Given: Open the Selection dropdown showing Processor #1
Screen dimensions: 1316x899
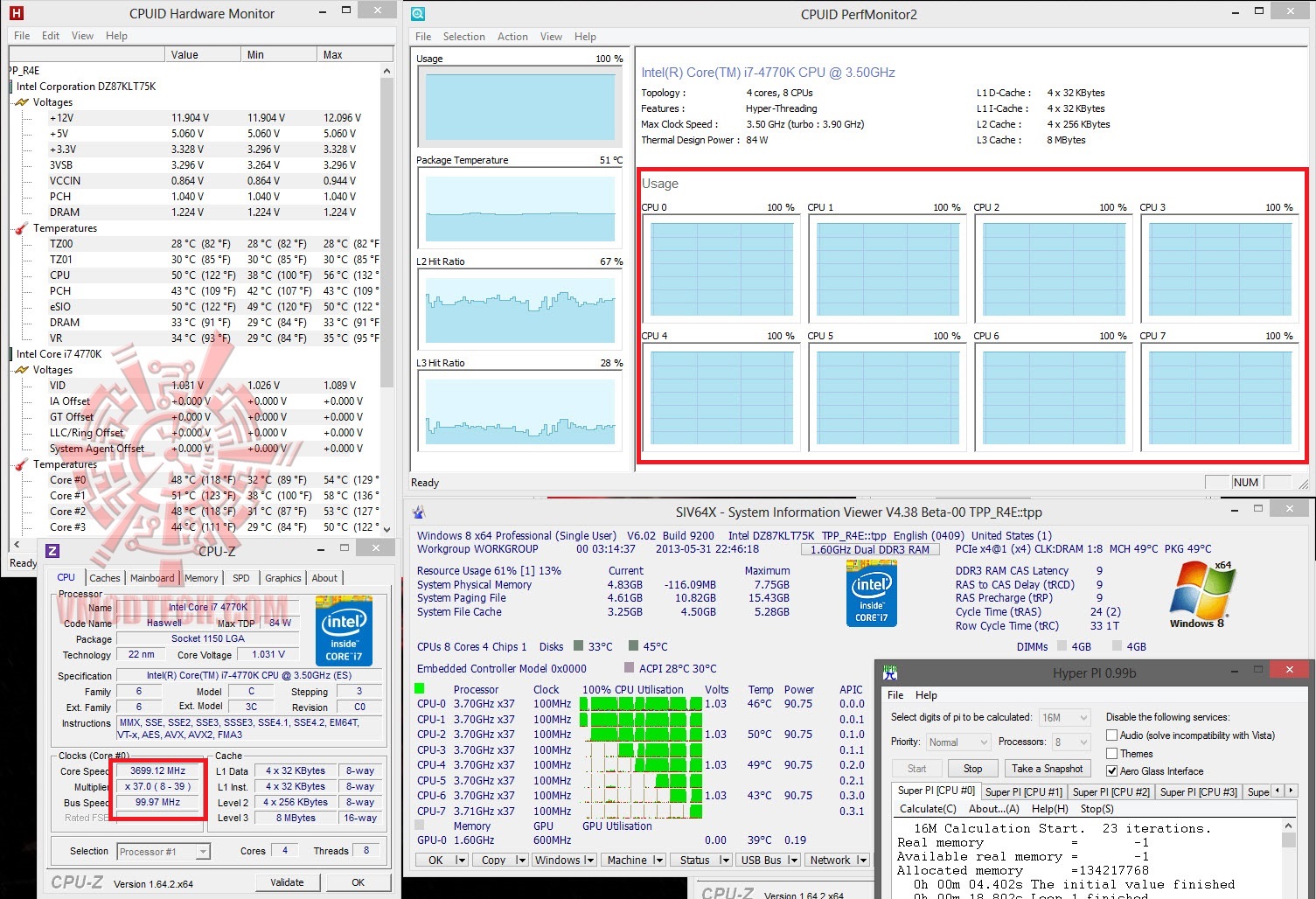Looking at the screenshot, I should click(164, 851).
